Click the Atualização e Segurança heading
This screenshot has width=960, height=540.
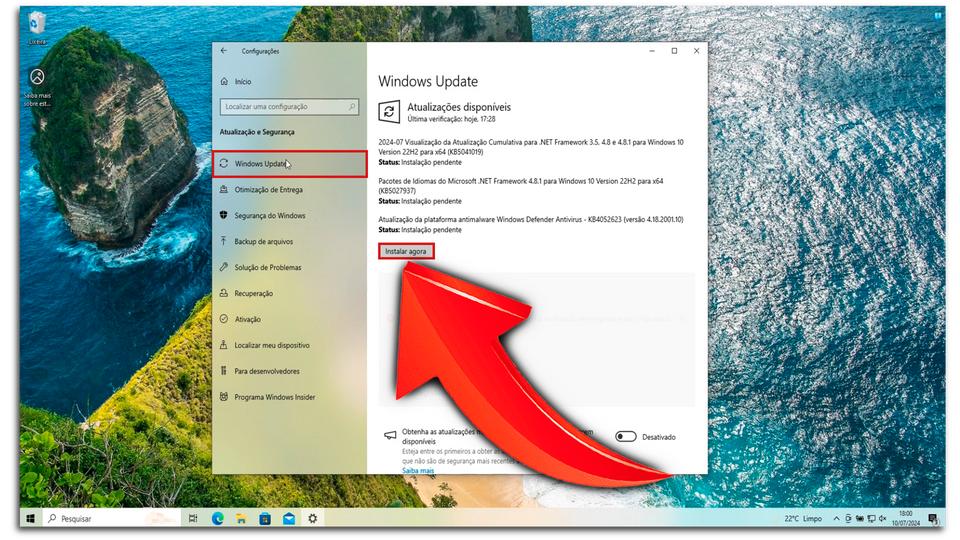[257, 132]
